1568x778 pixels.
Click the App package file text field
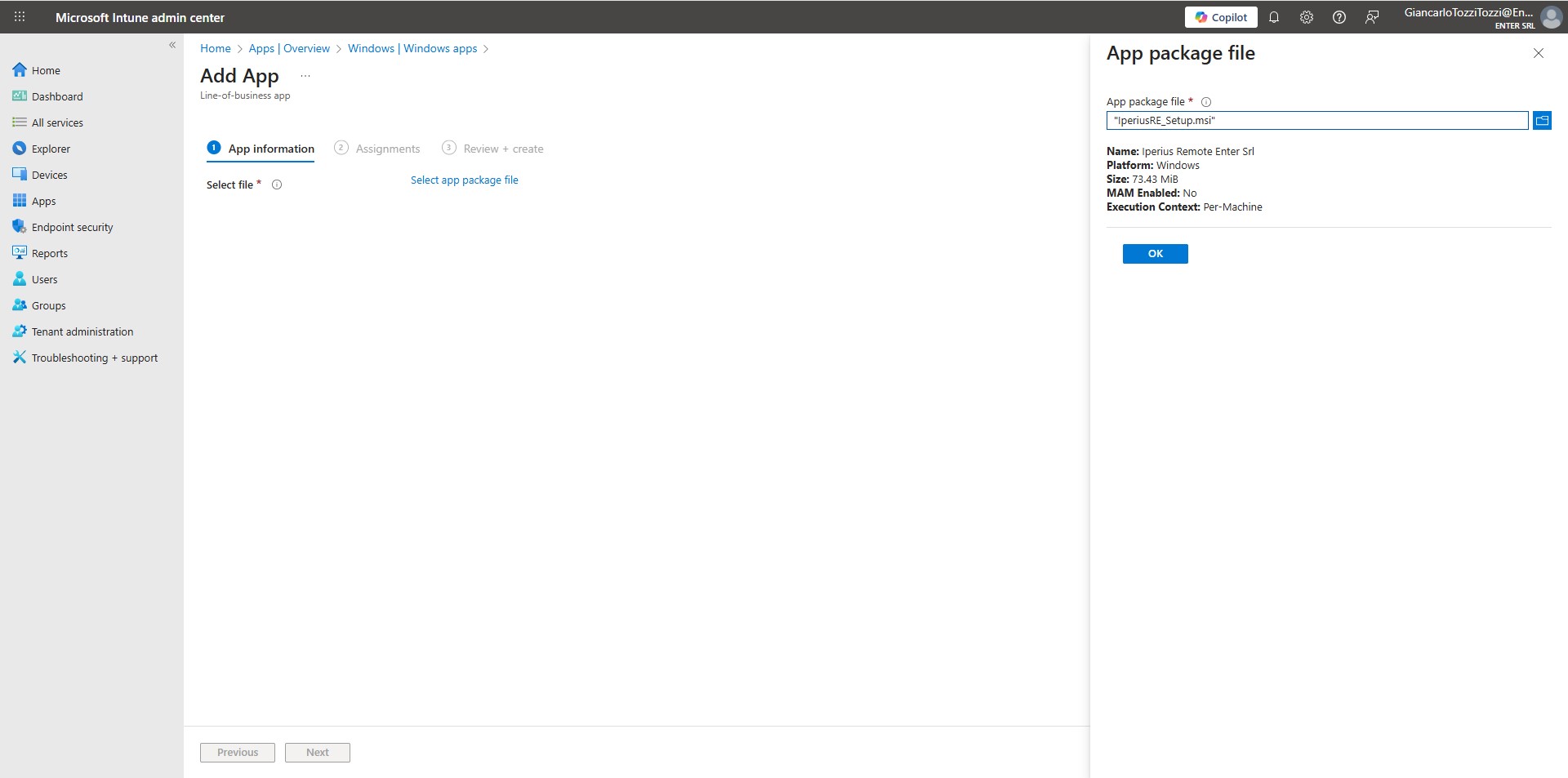click(x=1316, y=121)
